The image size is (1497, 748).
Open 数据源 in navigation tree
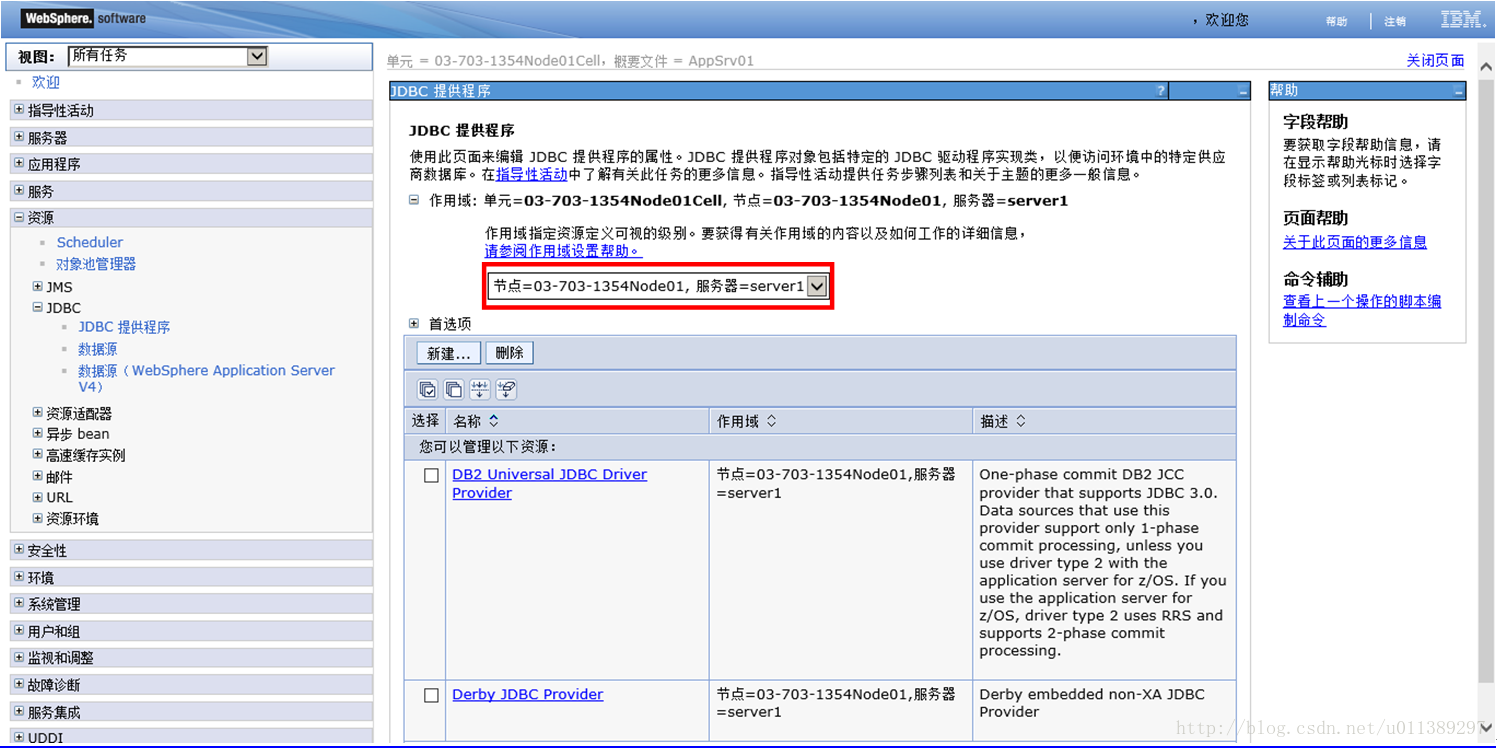98,349
